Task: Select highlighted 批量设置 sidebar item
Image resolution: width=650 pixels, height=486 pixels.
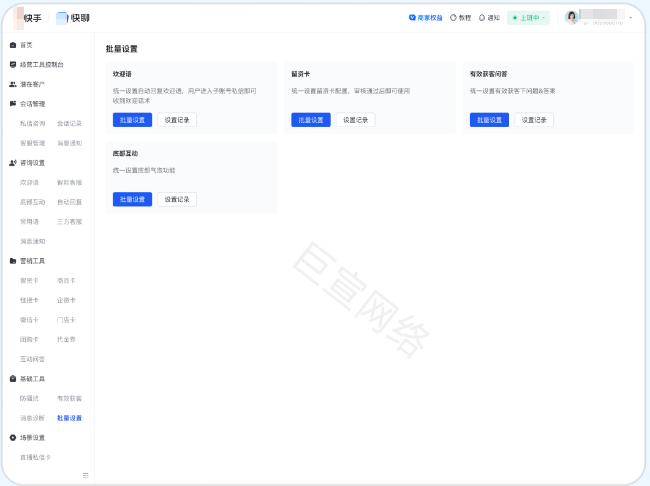Action: point(69,418)
